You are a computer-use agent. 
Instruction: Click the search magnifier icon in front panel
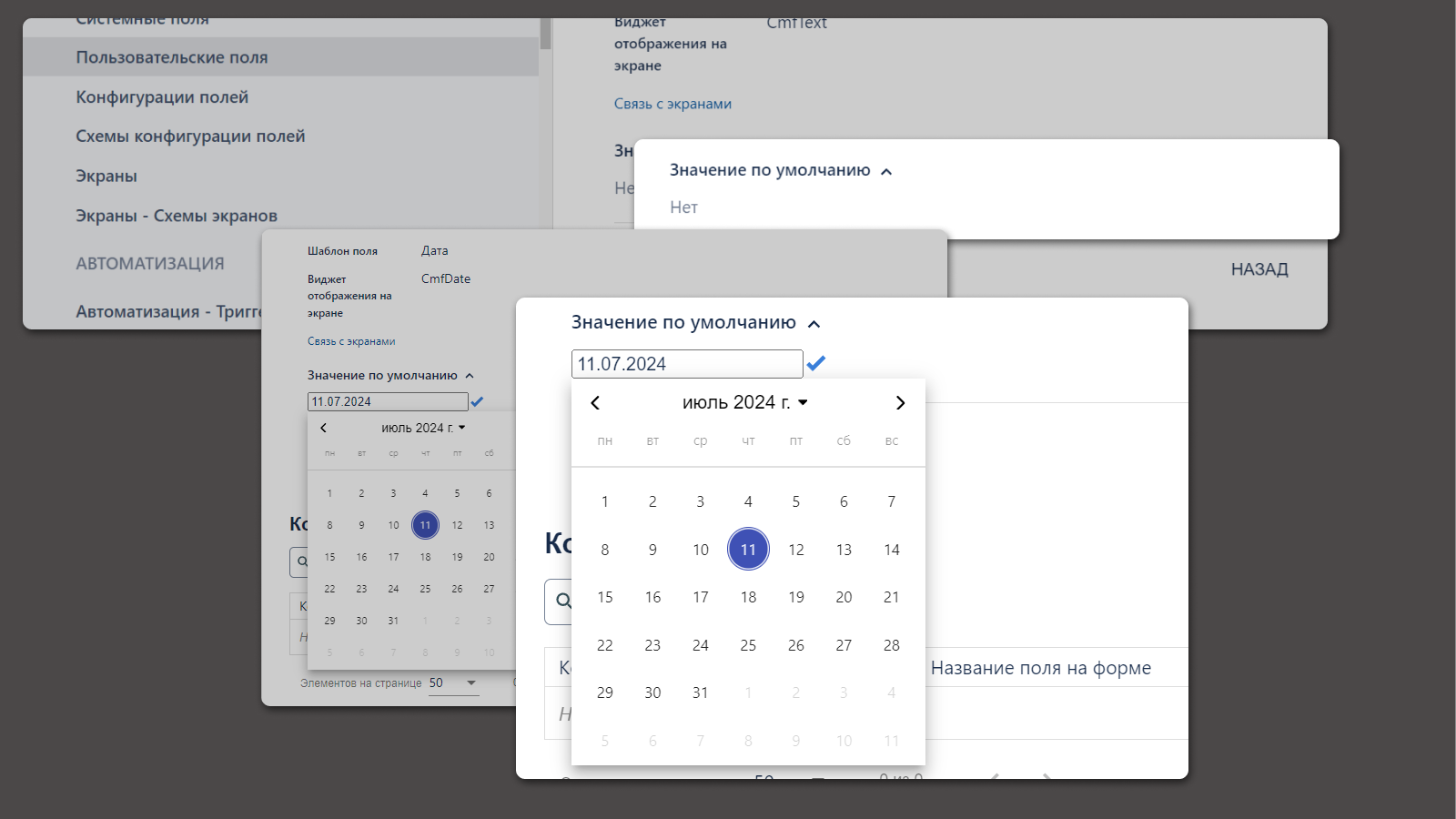pos(563,601)
